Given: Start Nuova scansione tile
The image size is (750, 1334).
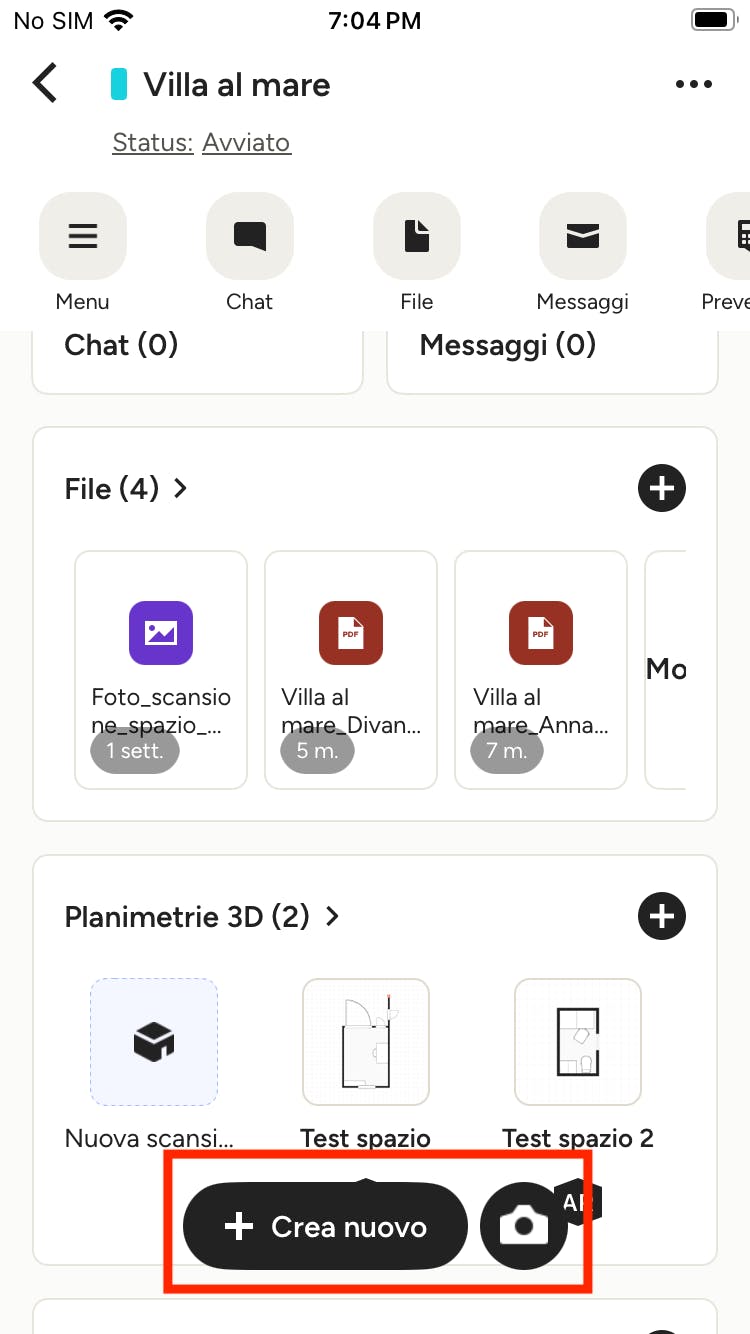Looking at the screenshot, I should 154,1042.
